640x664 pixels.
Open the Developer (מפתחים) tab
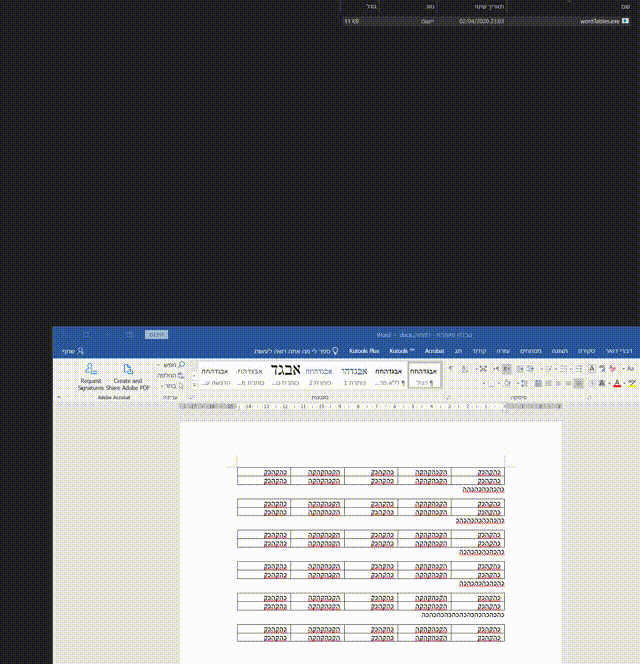point(530,351)
